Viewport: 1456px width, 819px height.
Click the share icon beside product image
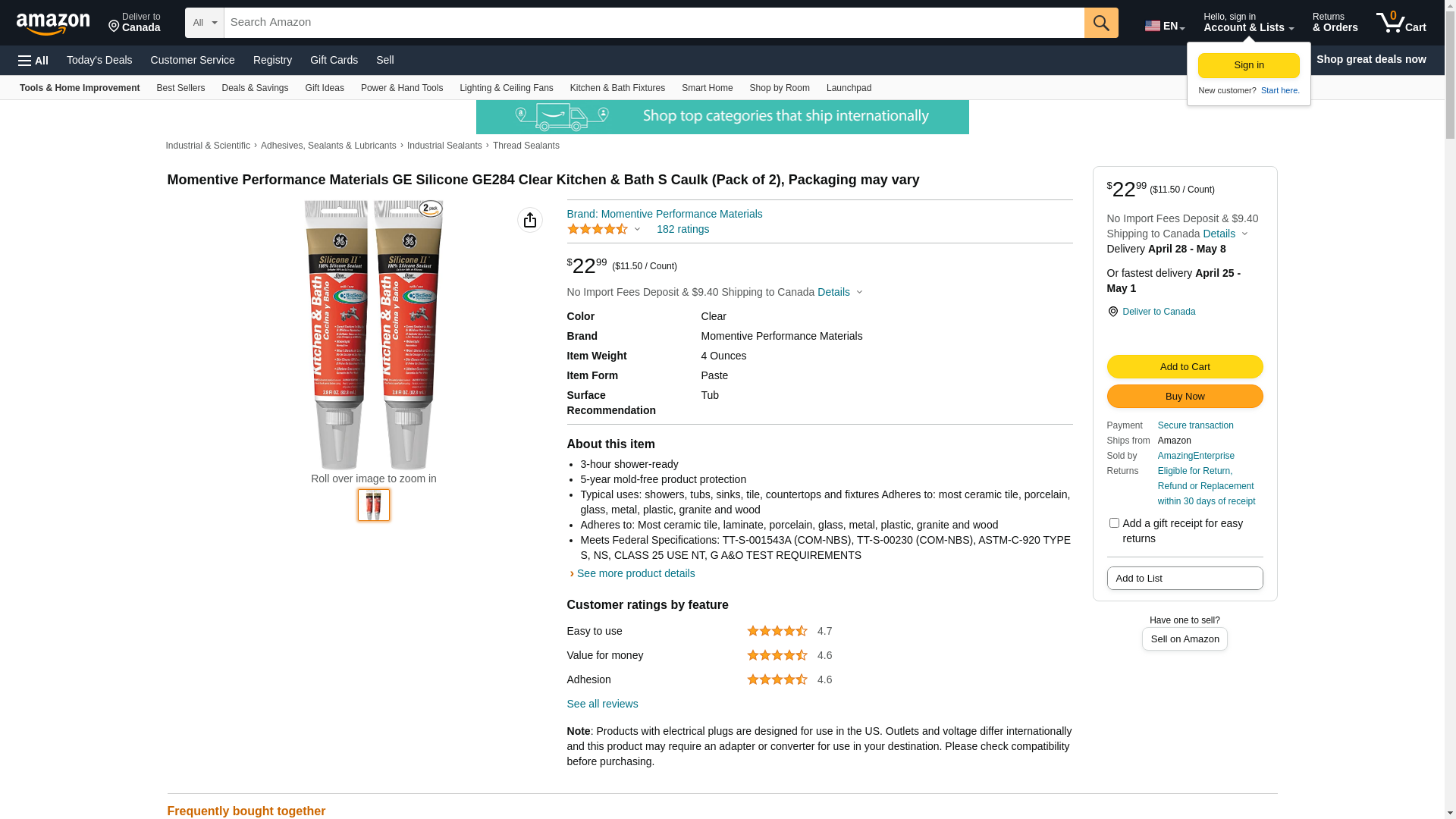coord(530,220)
